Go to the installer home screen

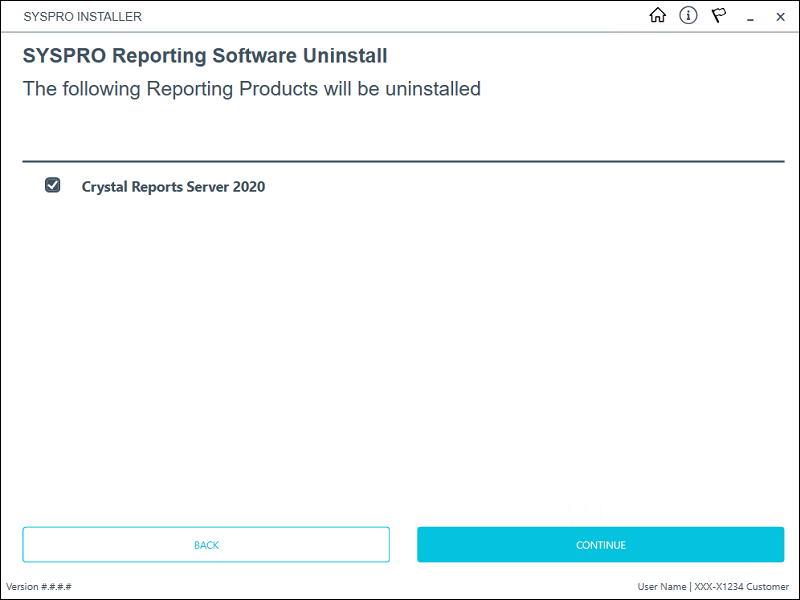(x=657, y=16)
